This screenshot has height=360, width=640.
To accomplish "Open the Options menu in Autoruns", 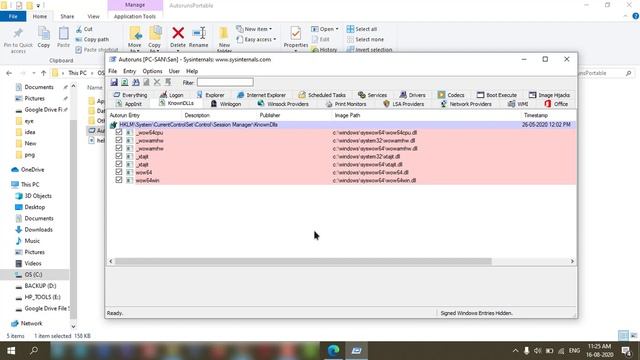I will coord(152,71).
